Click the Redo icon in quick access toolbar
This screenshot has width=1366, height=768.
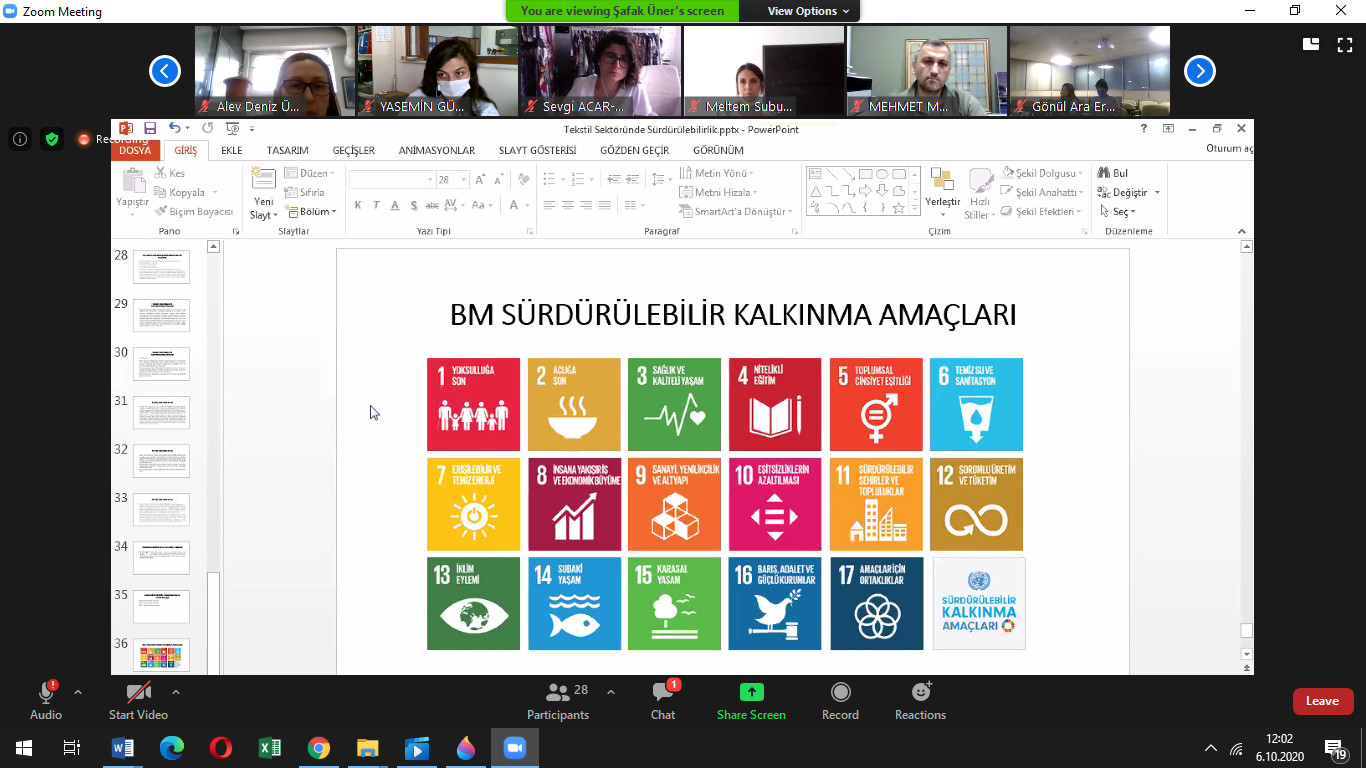(207, 128)
